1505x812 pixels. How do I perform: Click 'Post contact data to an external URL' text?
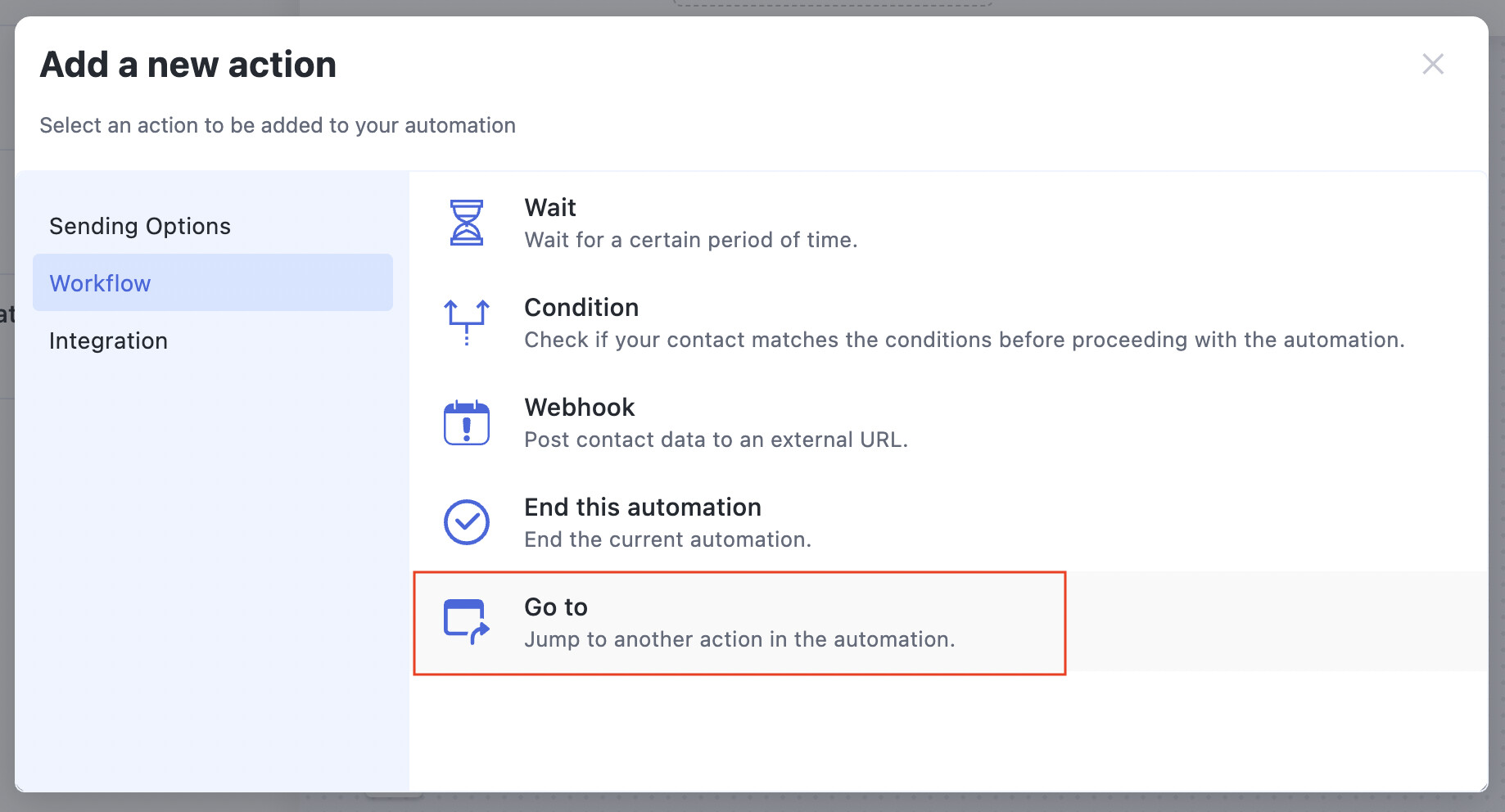(716, 440)
